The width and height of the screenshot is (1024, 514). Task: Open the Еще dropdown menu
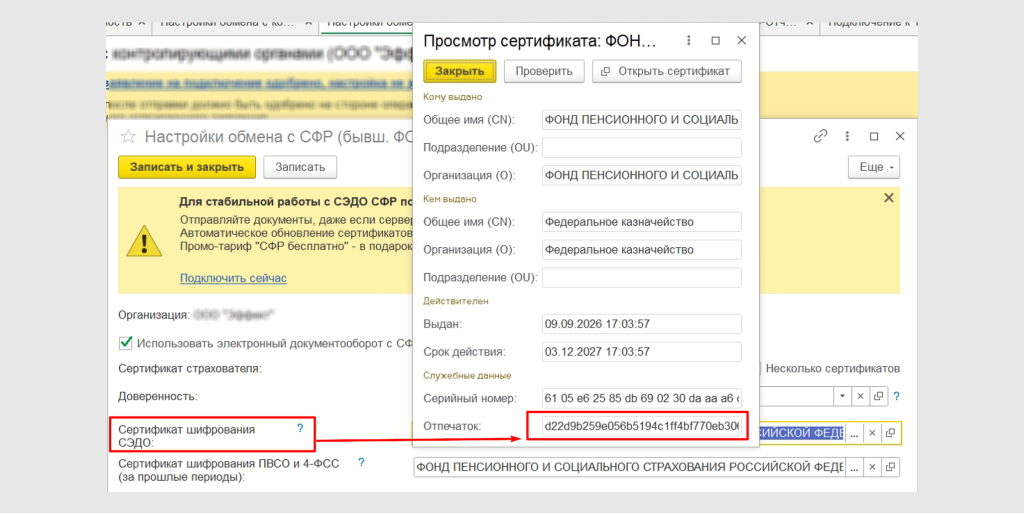coord(874,167)
